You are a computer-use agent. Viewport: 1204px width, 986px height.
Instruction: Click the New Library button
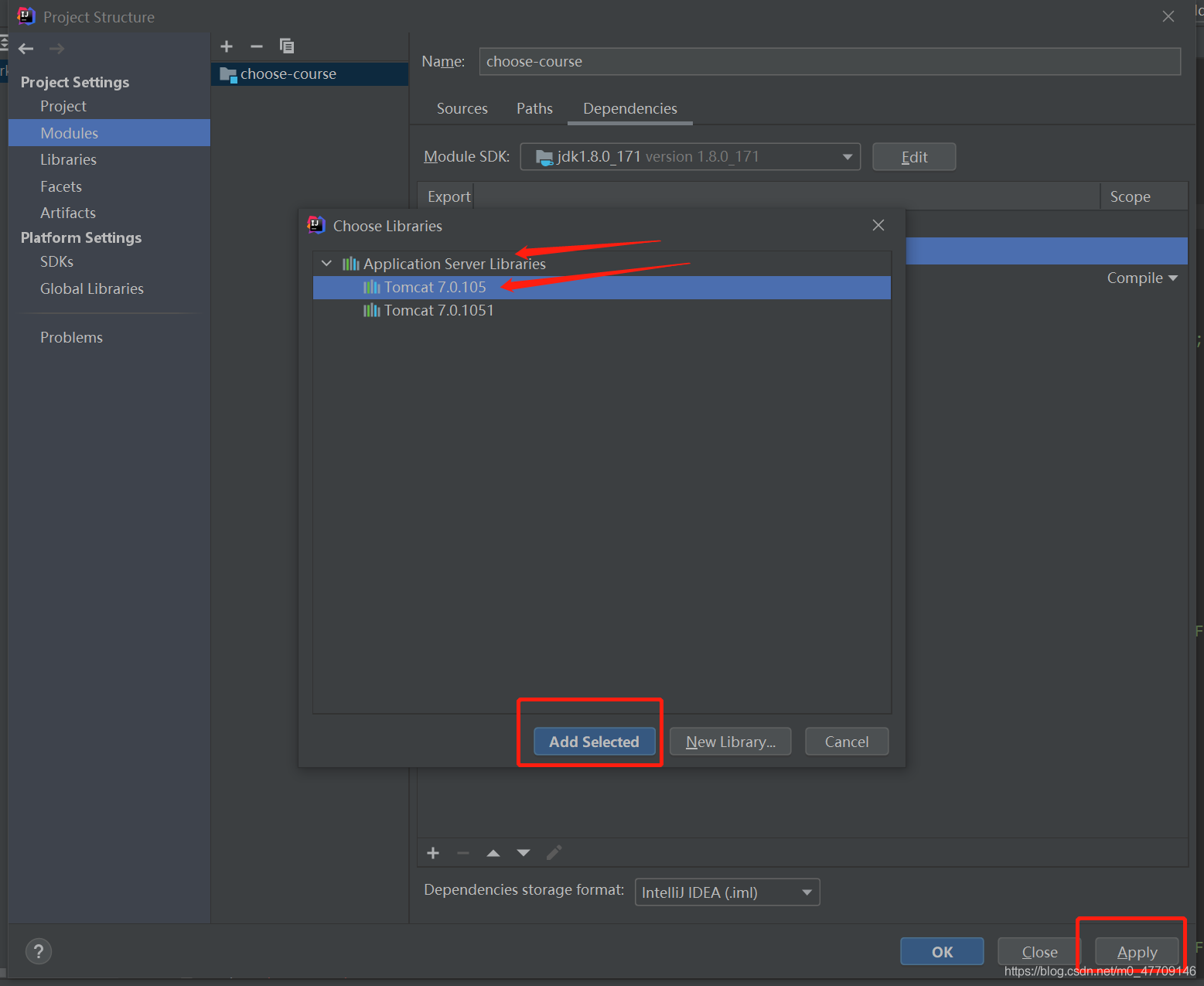tap(730, 742)
